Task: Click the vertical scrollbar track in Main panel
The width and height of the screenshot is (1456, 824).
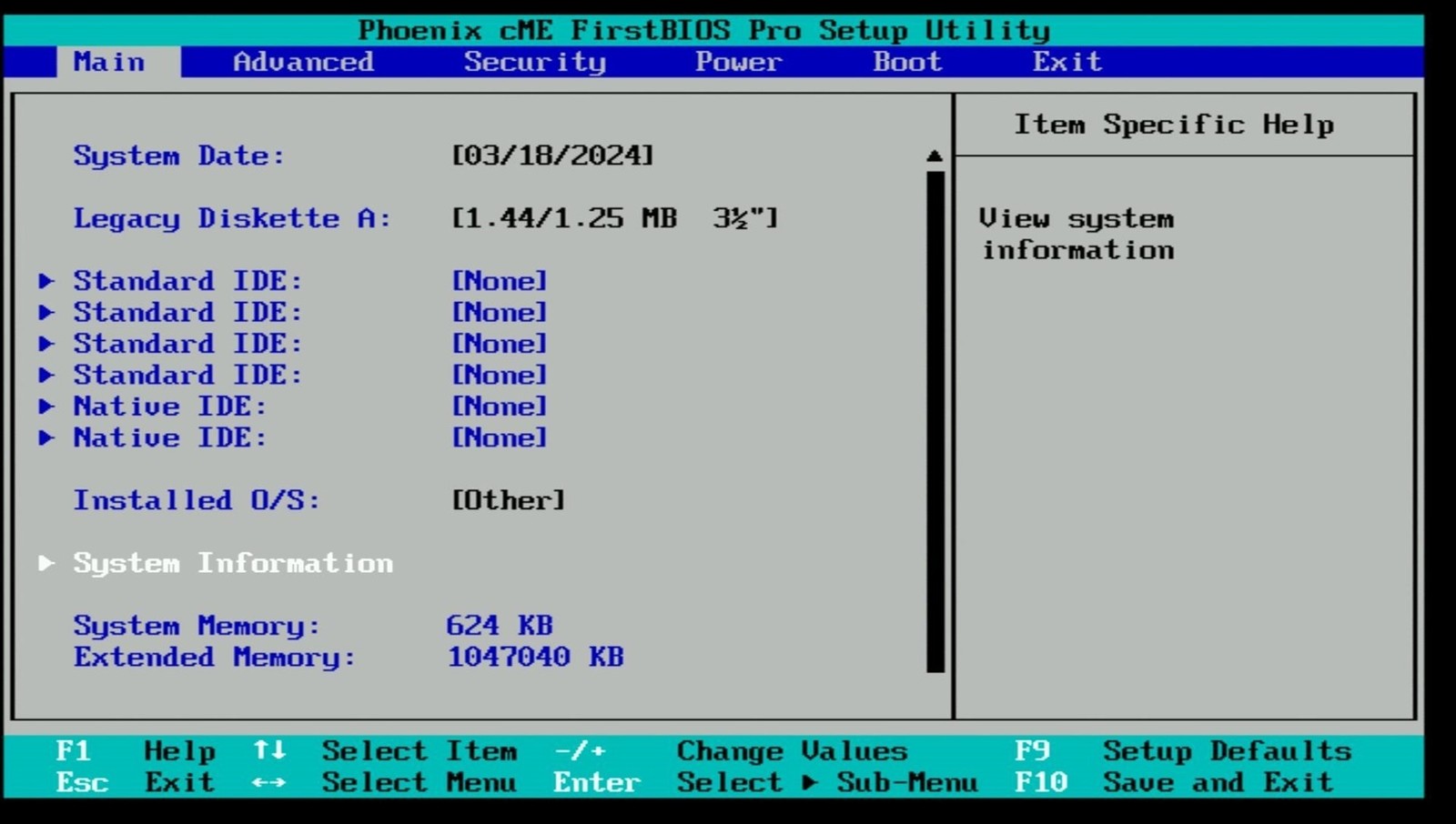Action: [935, 422]
